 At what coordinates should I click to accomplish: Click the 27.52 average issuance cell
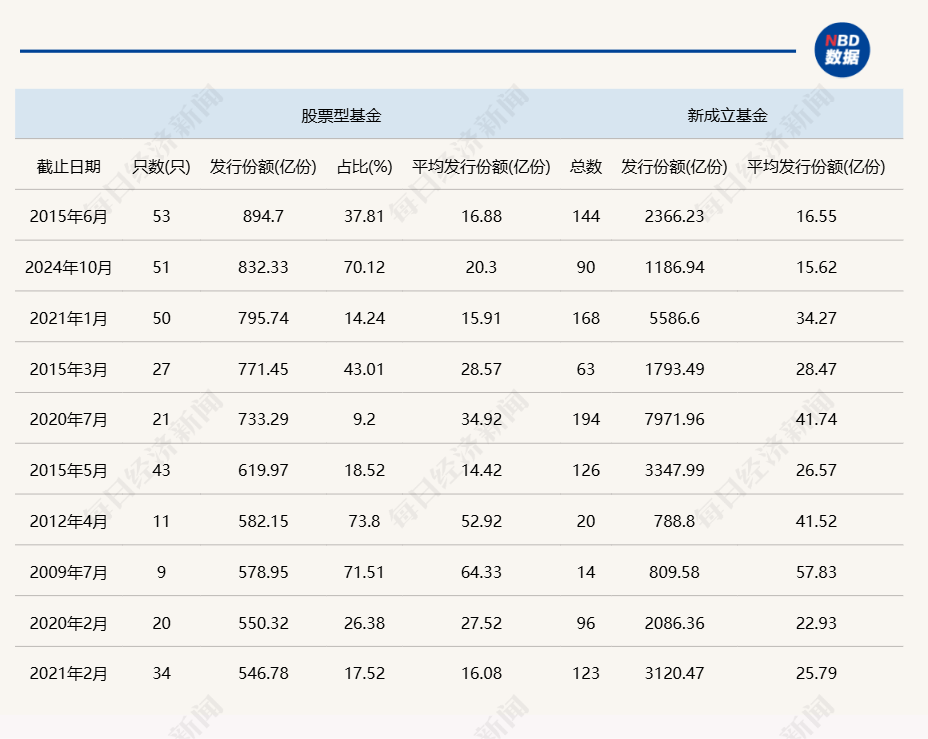click(x=481, y=623)
